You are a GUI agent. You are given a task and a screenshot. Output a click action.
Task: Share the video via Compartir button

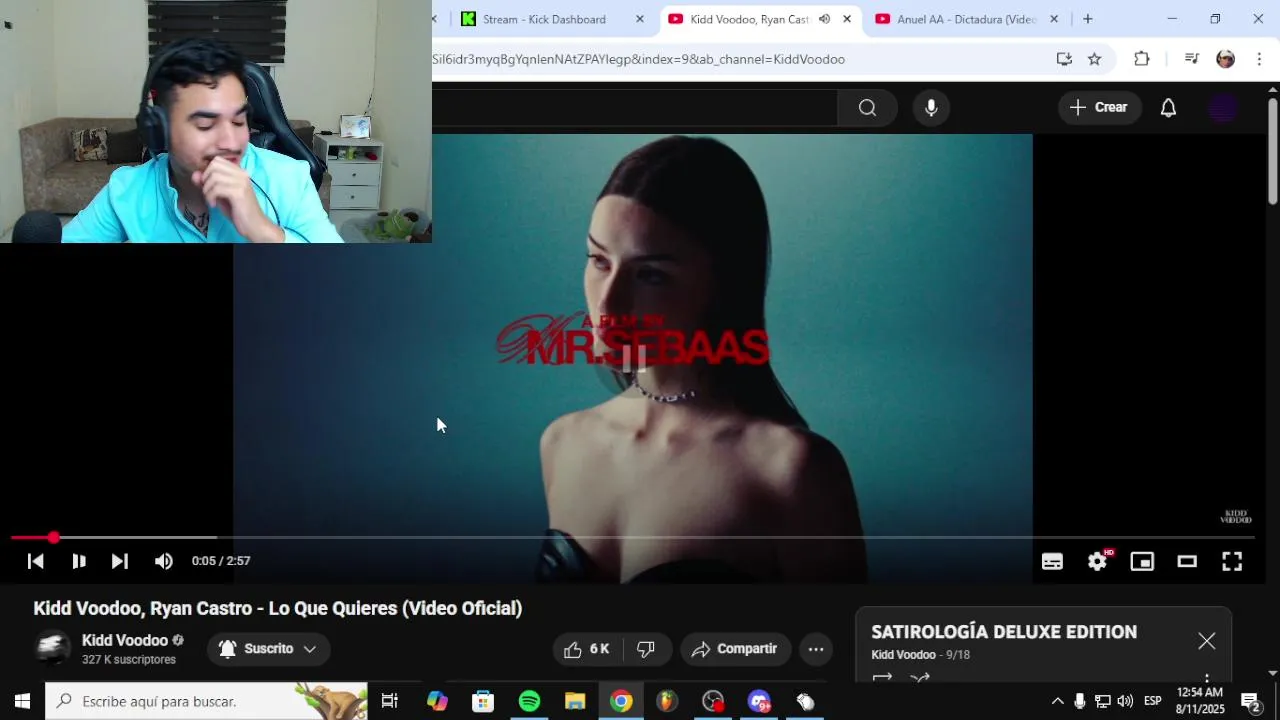[x=735, y=649]
